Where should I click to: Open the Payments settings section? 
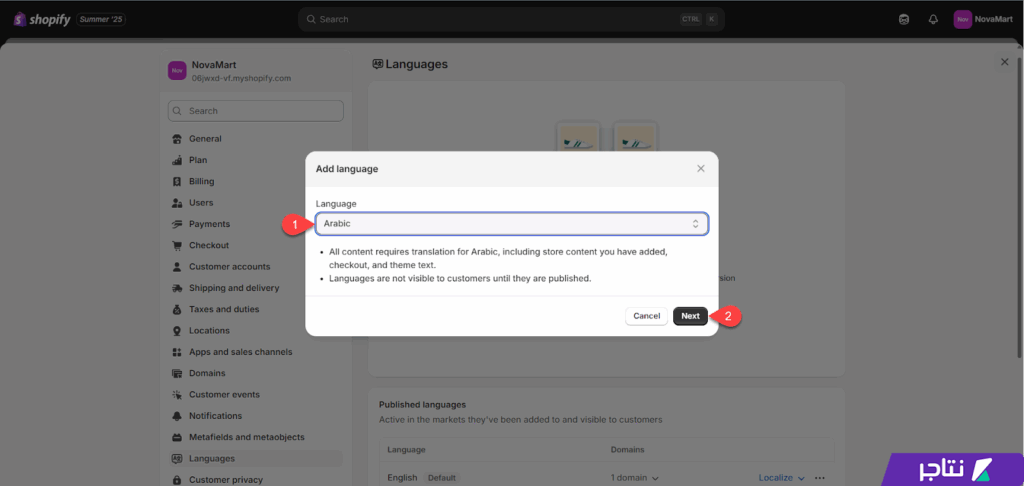click(209, 224)
